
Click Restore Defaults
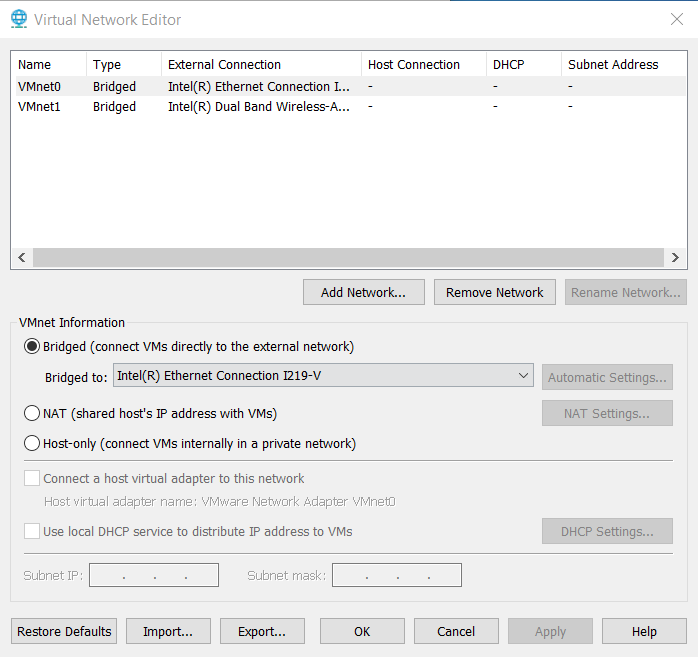coord(64,631)
